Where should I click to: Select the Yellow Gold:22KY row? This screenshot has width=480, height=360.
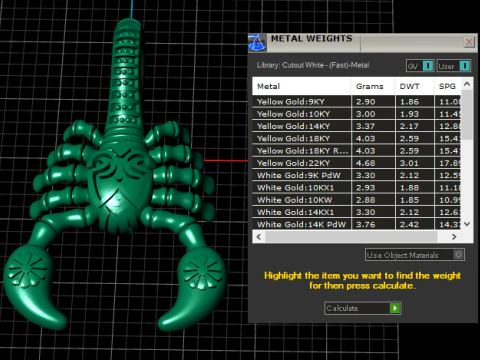[357, 163]
